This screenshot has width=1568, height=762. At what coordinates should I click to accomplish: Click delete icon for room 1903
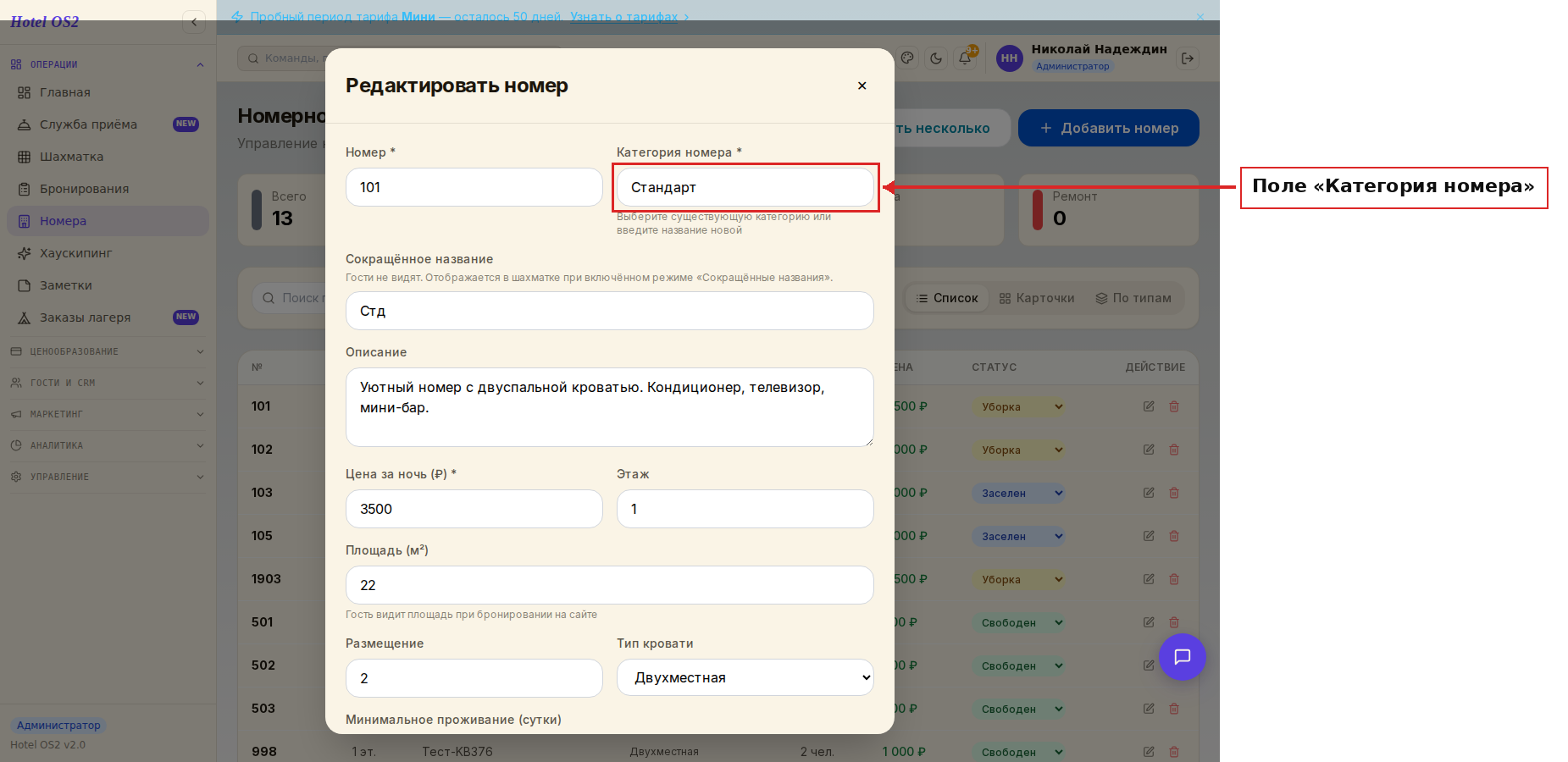click(x=1174, y=579)
